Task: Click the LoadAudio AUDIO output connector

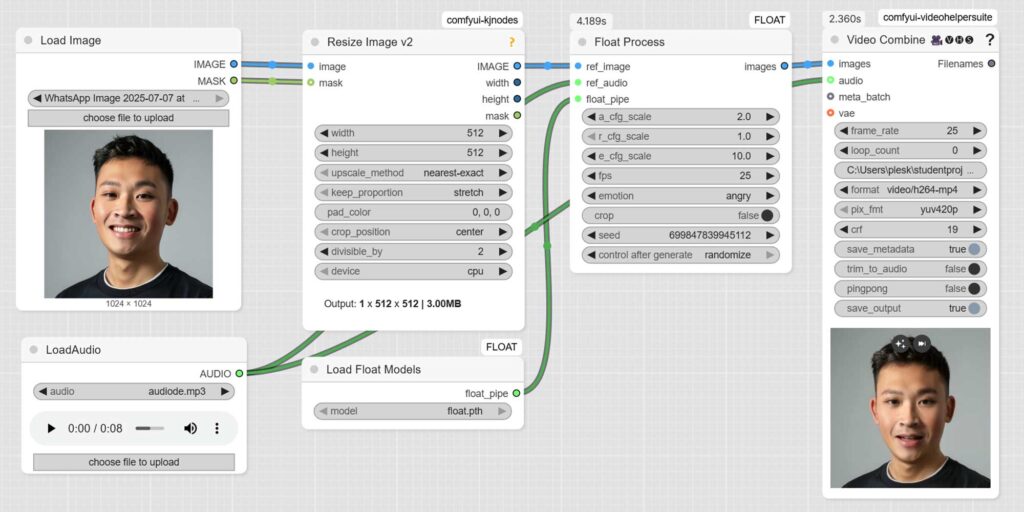Action: tap(238, 373)
